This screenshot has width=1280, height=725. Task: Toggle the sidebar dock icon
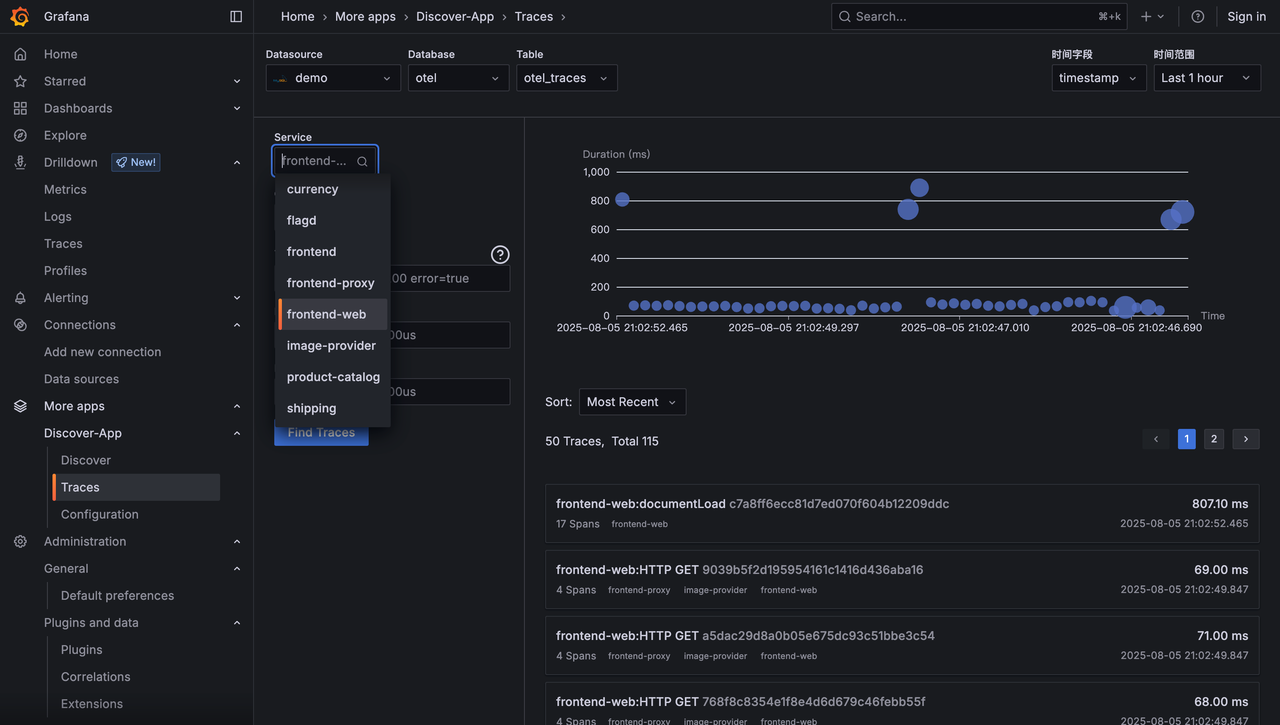pyautogui.click(x=236, y=16)
